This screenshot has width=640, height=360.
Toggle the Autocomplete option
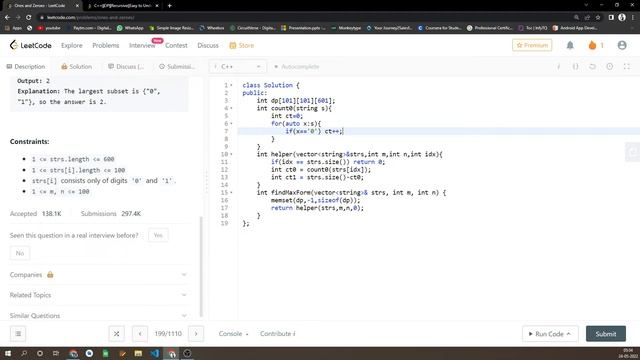296,67
